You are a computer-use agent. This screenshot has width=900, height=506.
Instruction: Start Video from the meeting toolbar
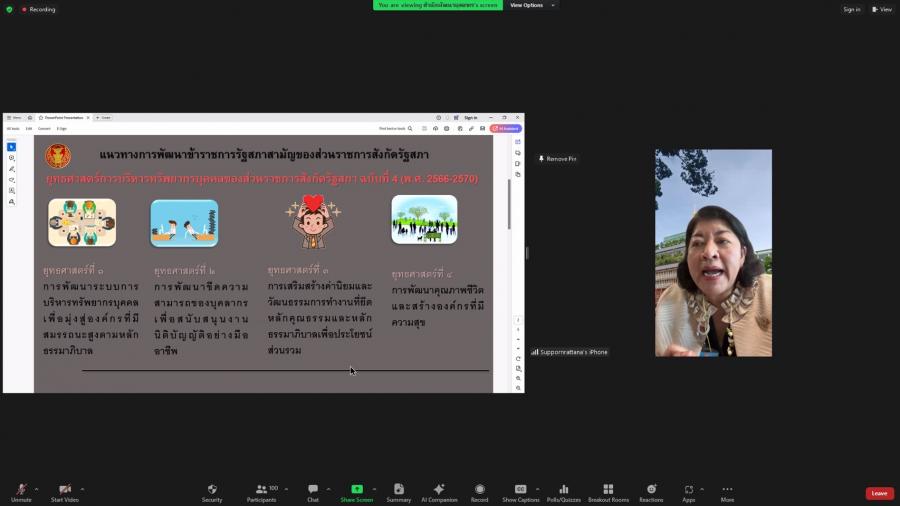pyautogui.click(x=64, y=492)
